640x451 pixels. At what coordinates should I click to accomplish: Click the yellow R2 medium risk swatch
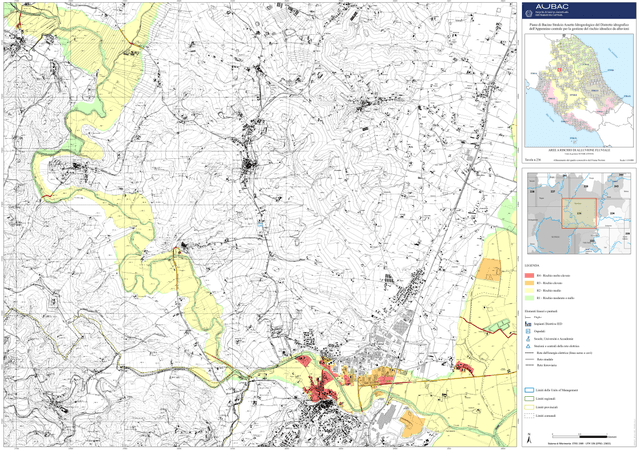click(529, 291)
